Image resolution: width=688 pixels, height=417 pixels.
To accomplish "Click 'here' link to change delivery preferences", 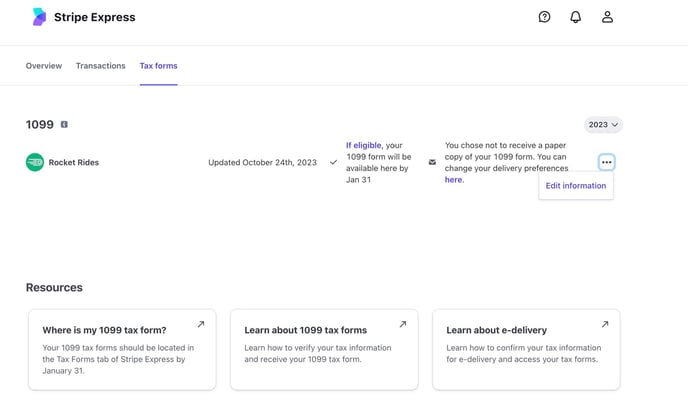I will [x=453, y=180].
